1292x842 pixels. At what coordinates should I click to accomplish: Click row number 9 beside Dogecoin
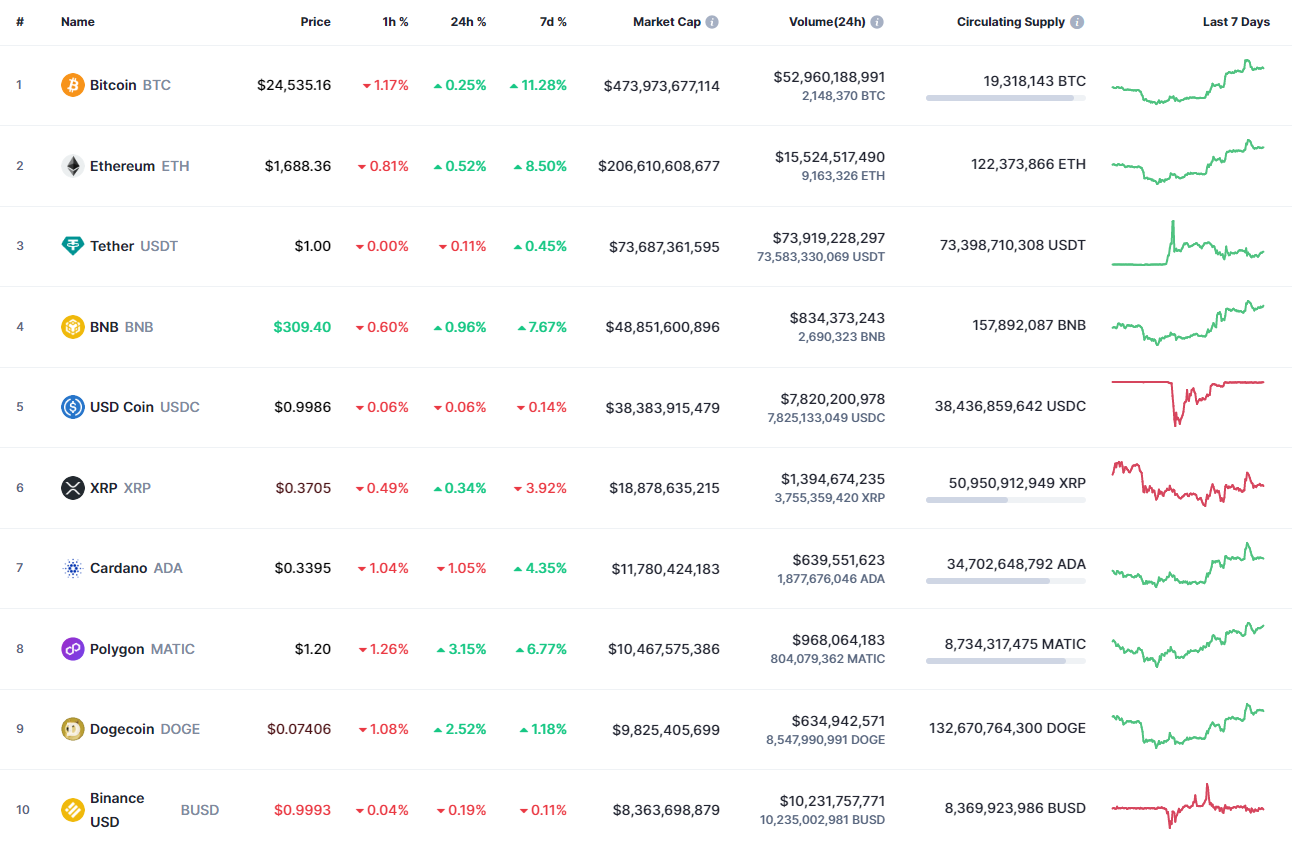[x=19, y=729]
